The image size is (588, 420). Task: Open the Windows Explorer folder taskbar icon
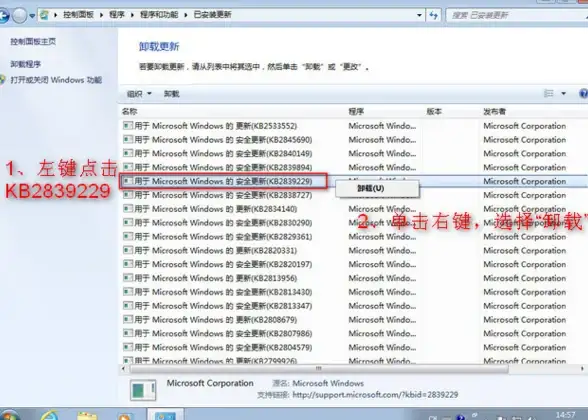87,416
